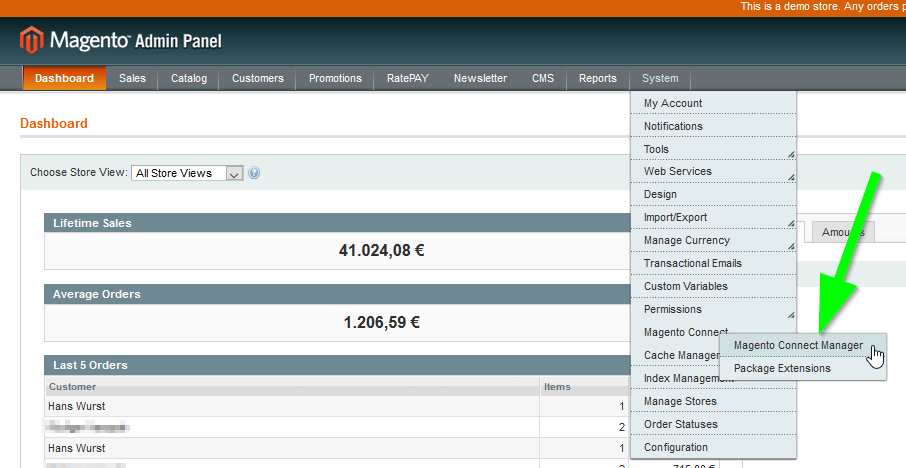Open the Choose Store View dropdown
906x468 pixels.
coord(187,173)
